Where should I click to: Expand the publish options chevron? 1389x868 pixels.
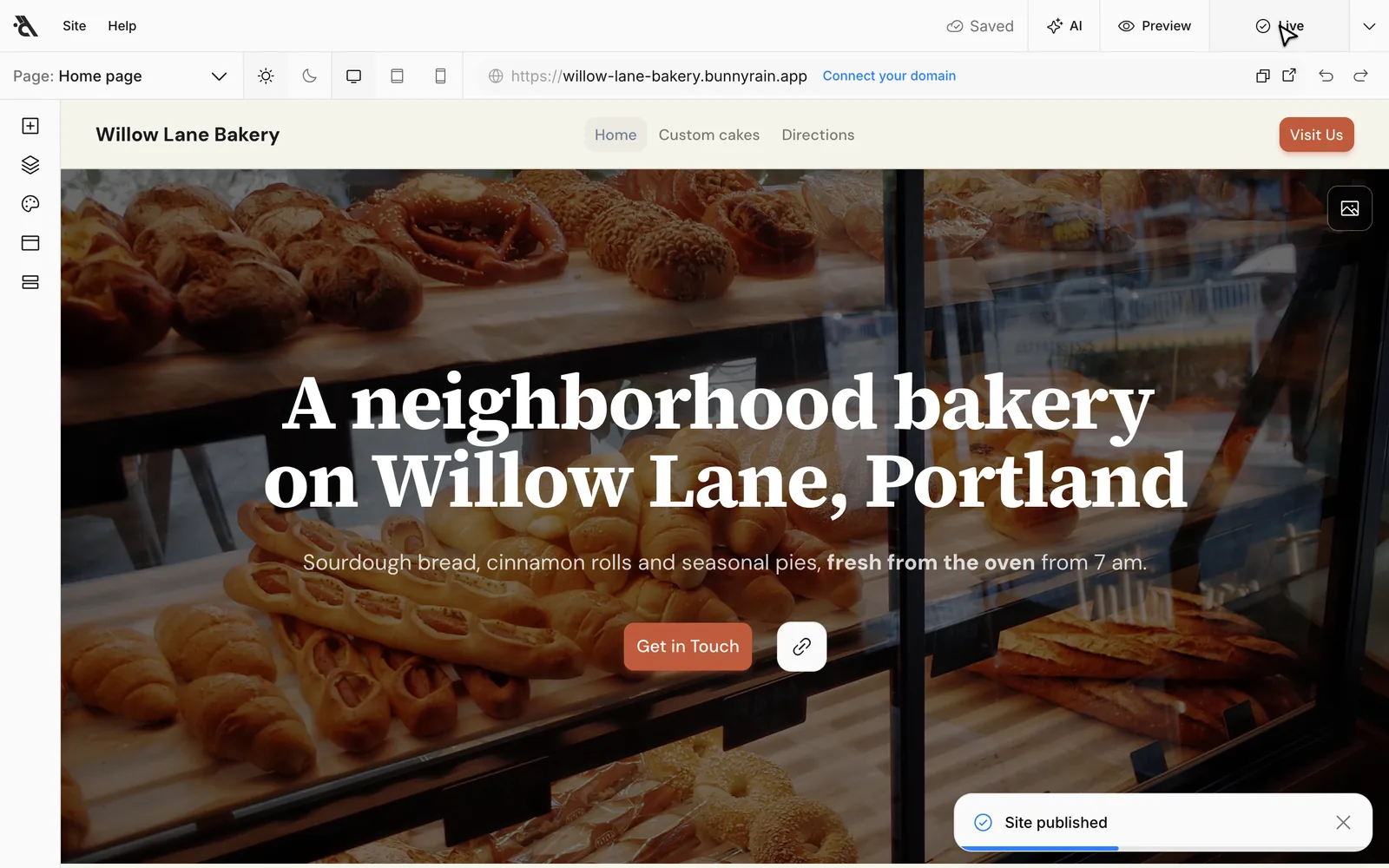[1369, 26]
